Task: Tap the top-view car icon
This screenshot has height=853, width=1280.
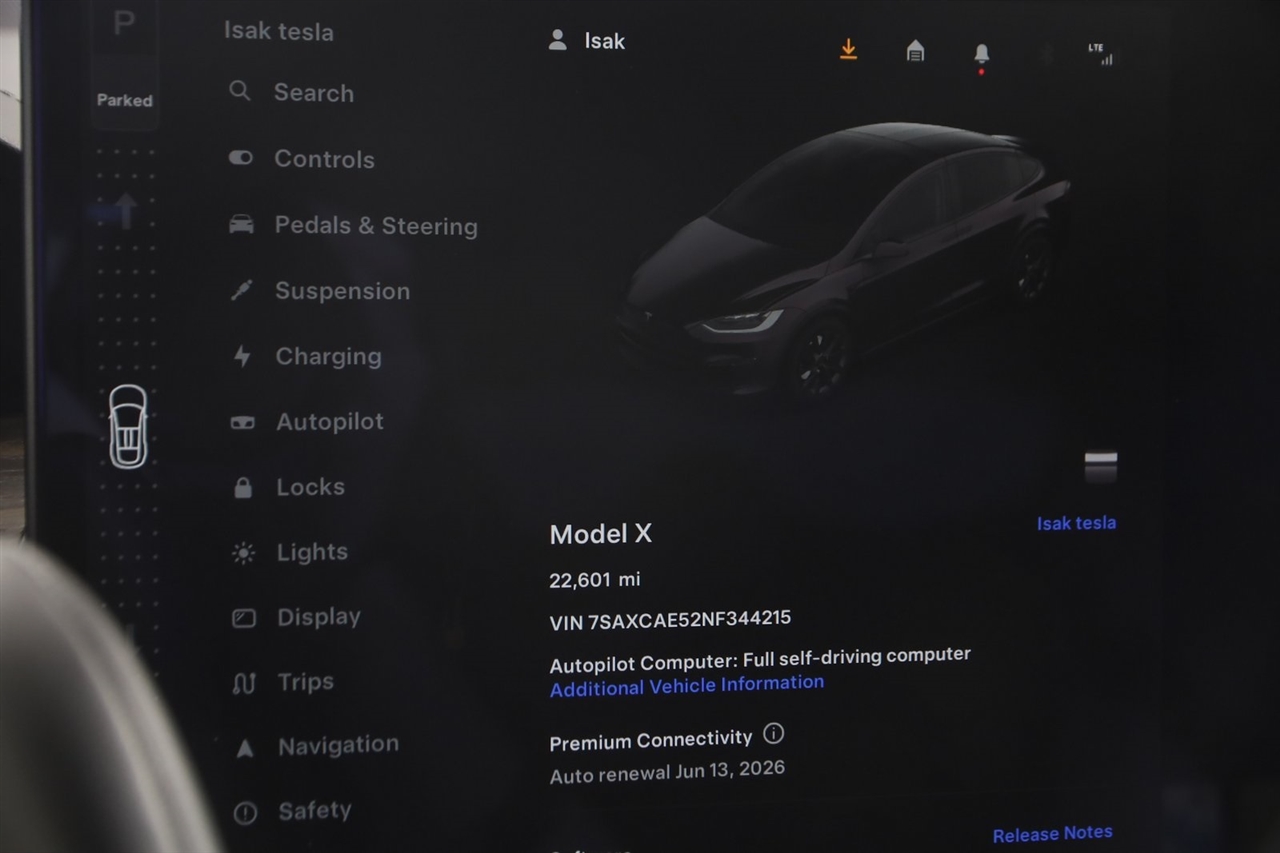Action: [128, 427]
